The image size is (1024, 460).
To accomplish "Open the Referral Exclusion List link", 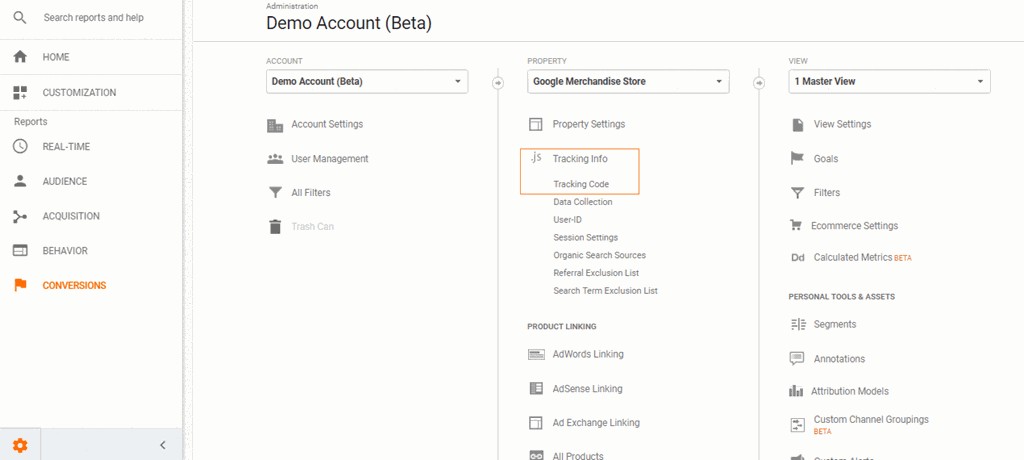I will coord(596,273).
